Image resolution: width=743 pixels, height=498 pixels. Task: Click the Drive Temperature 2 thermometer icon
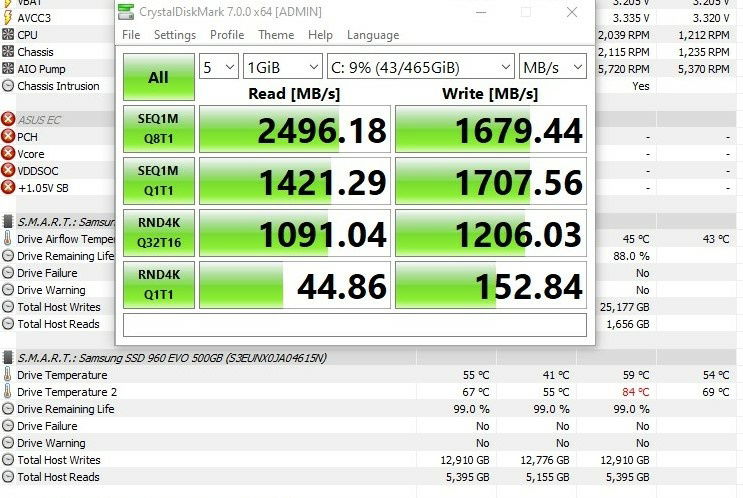(x=8, y=391)
